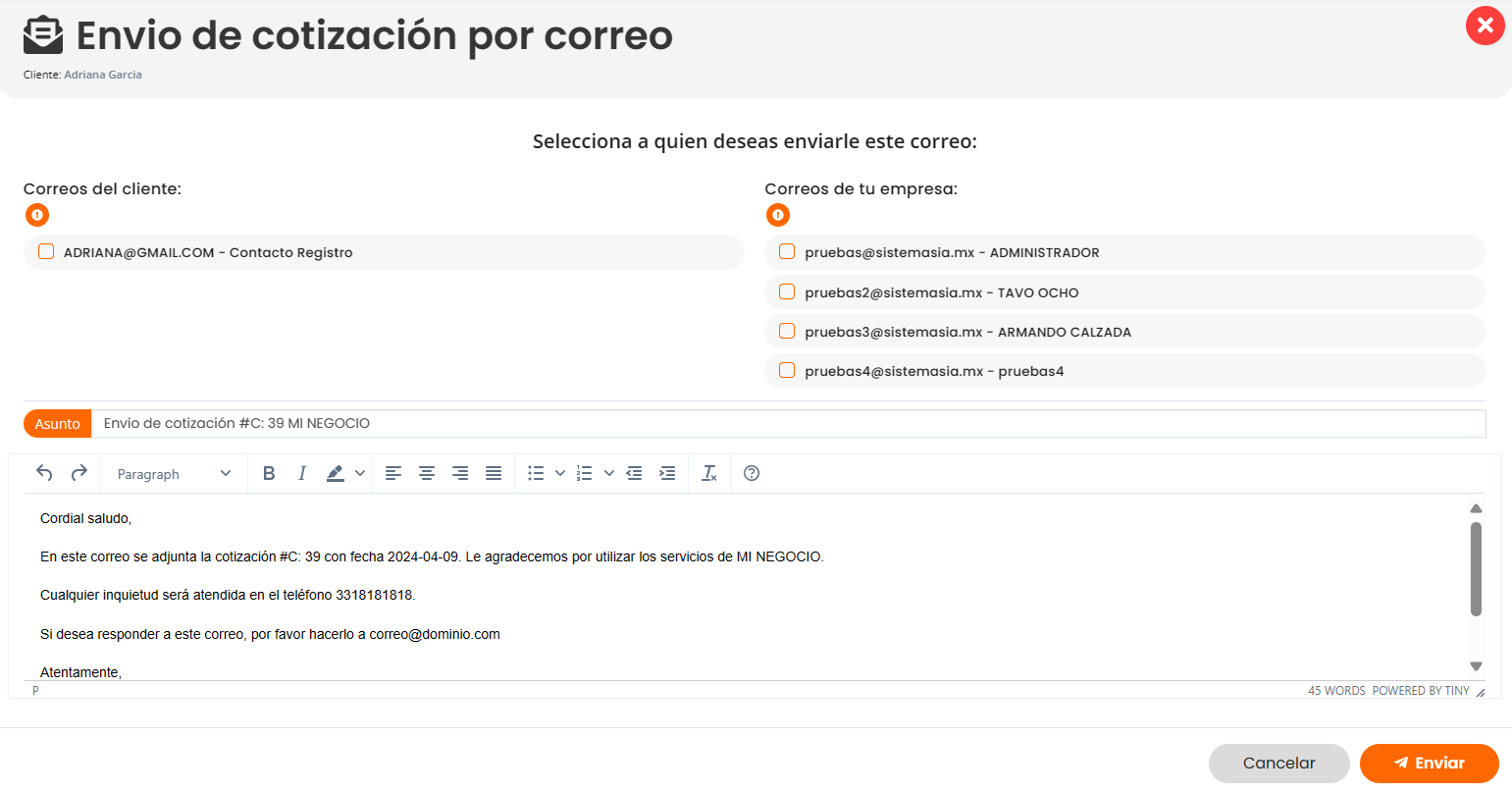The width and height of the screenshot is (1512, 793).
Task: Redo the last edit in editor
Action: [79, 473]
